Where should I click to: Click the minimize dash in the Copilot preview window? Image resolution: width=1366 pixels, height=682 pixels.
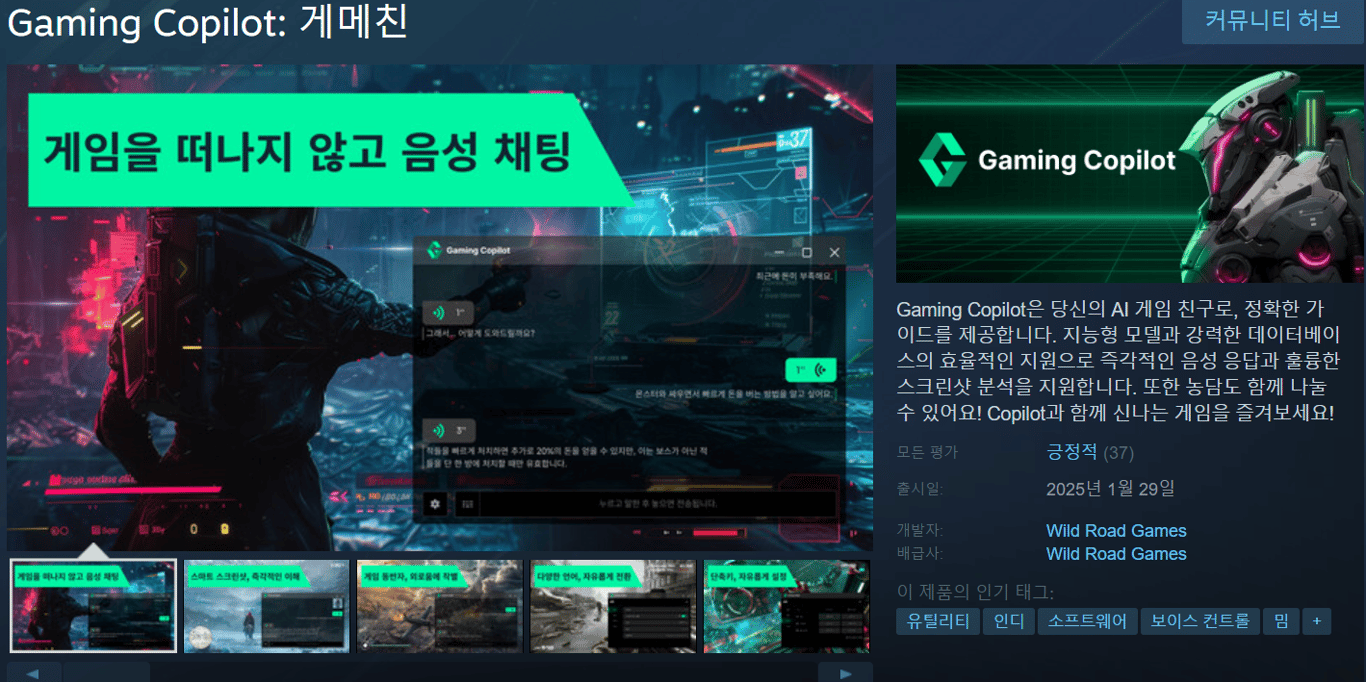(x=780, y=253)
